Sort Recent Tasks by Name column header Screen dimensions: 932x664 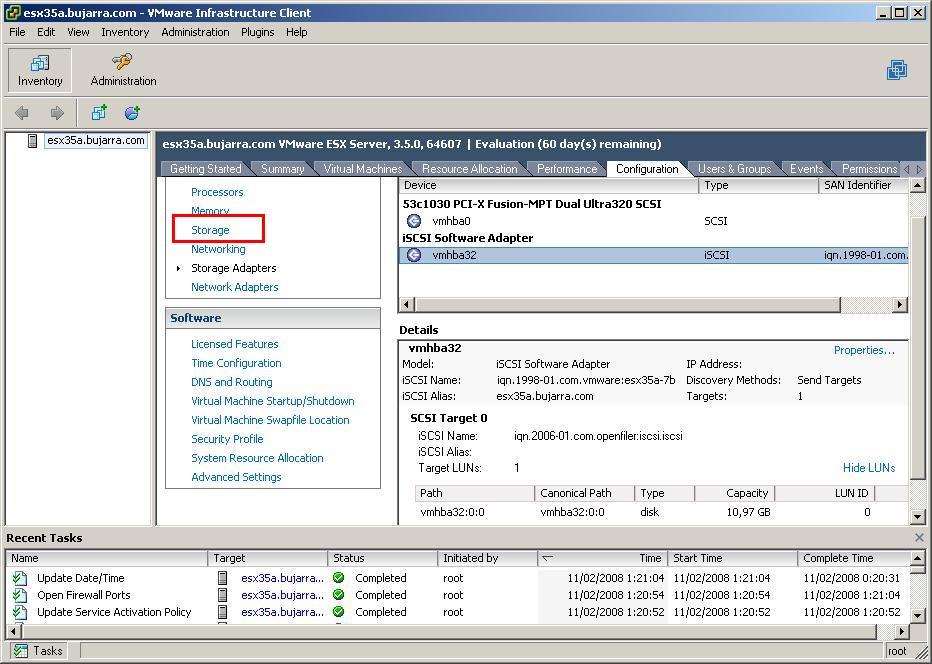106,558
